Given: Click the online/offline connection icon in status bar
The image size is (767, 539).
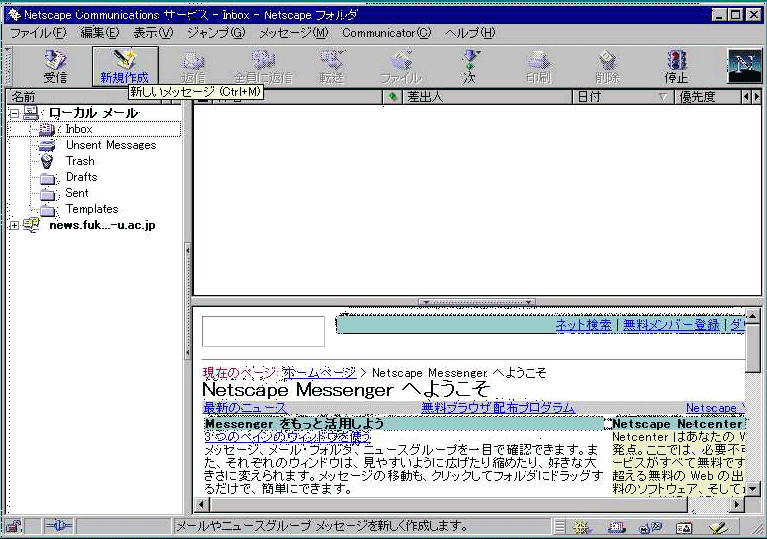Looking at the screenshot, I should point(58,526).
